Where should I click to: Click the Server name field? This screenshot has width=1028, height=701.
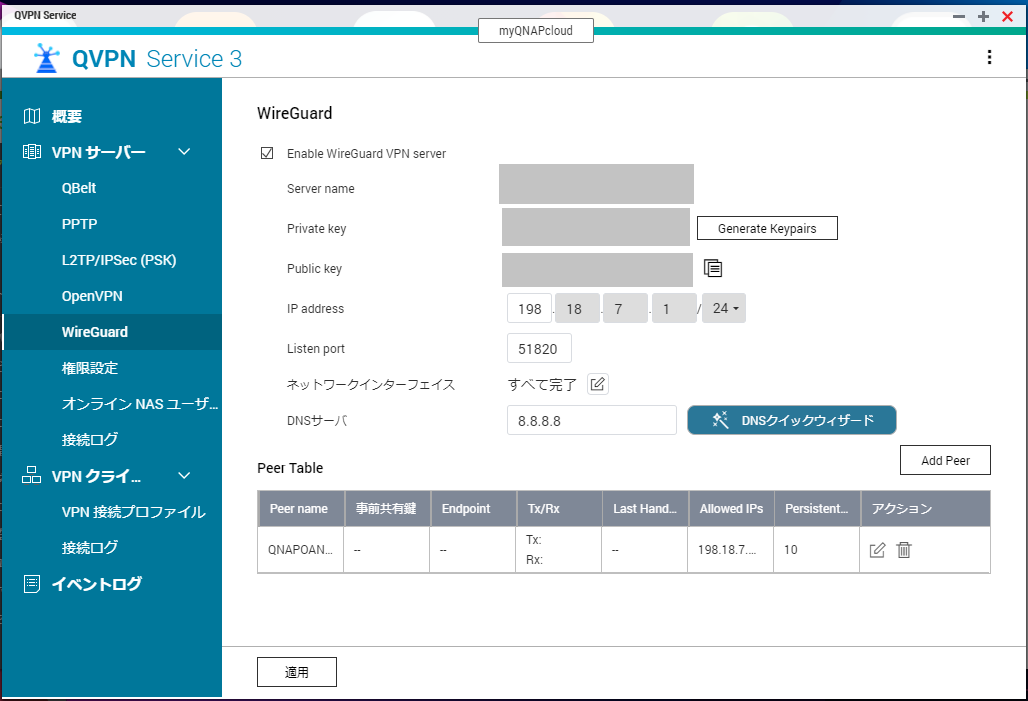[x=596, y=184]
